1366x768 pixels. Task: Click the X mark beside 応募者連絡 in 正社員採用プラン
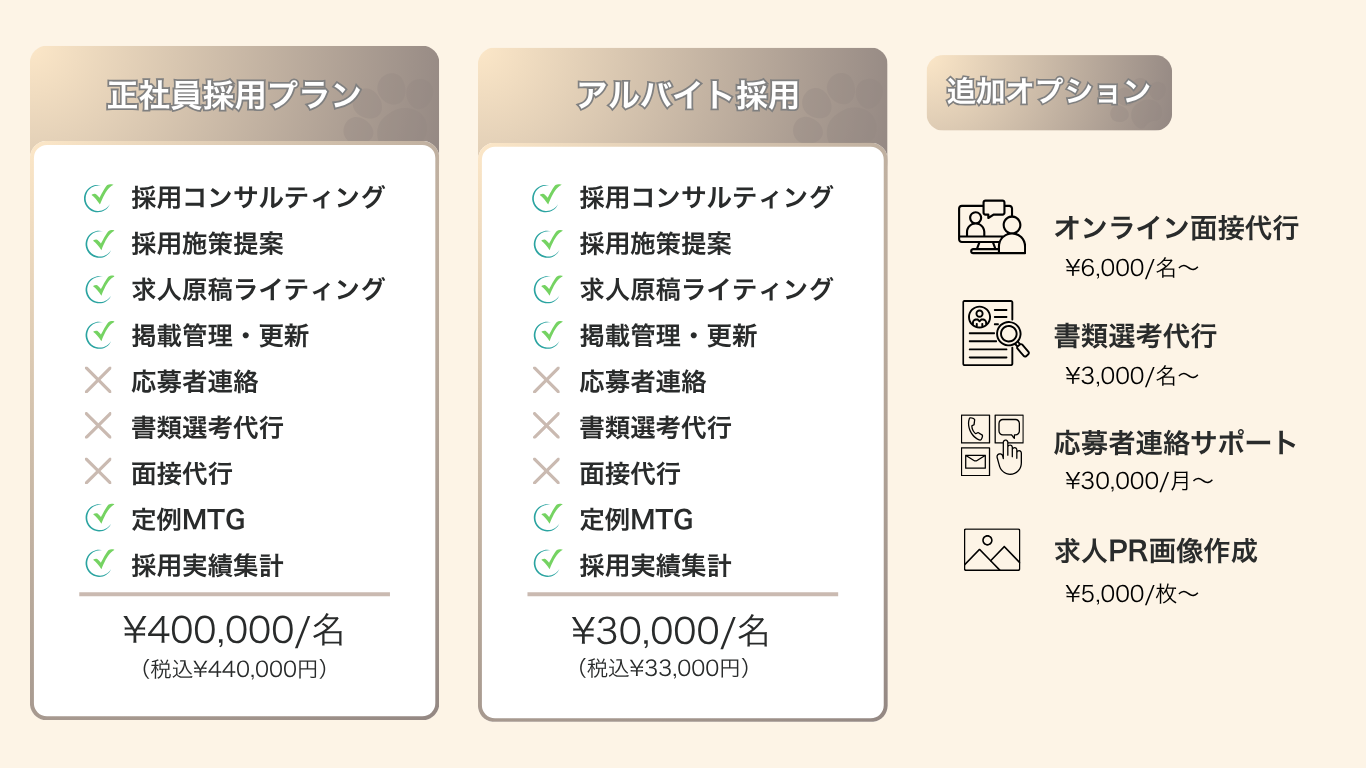[98, 381]
